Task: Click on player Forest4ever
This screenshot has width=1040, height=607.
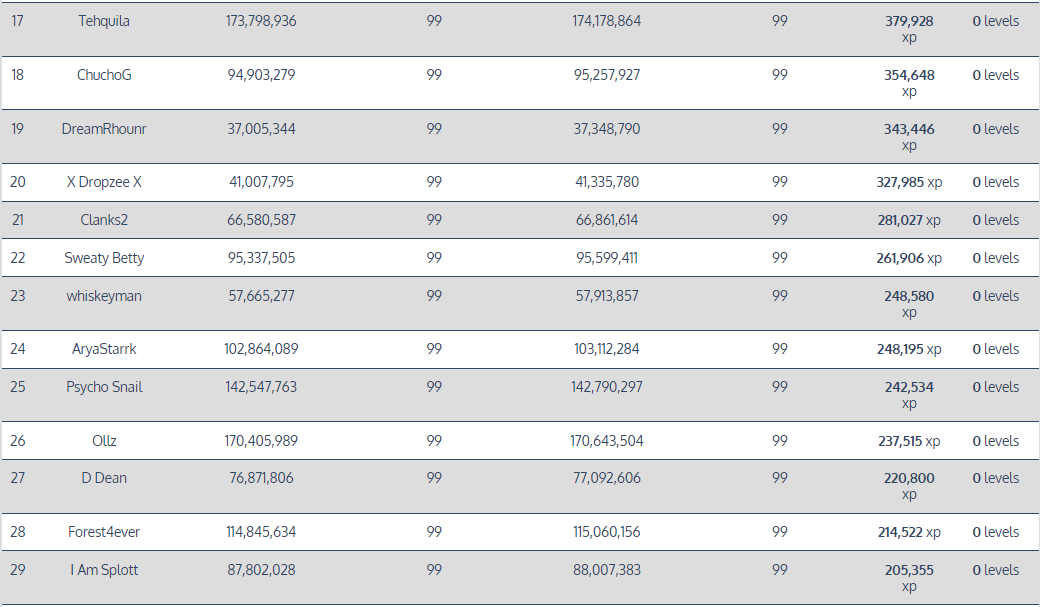Action: (x=104, y=532)
